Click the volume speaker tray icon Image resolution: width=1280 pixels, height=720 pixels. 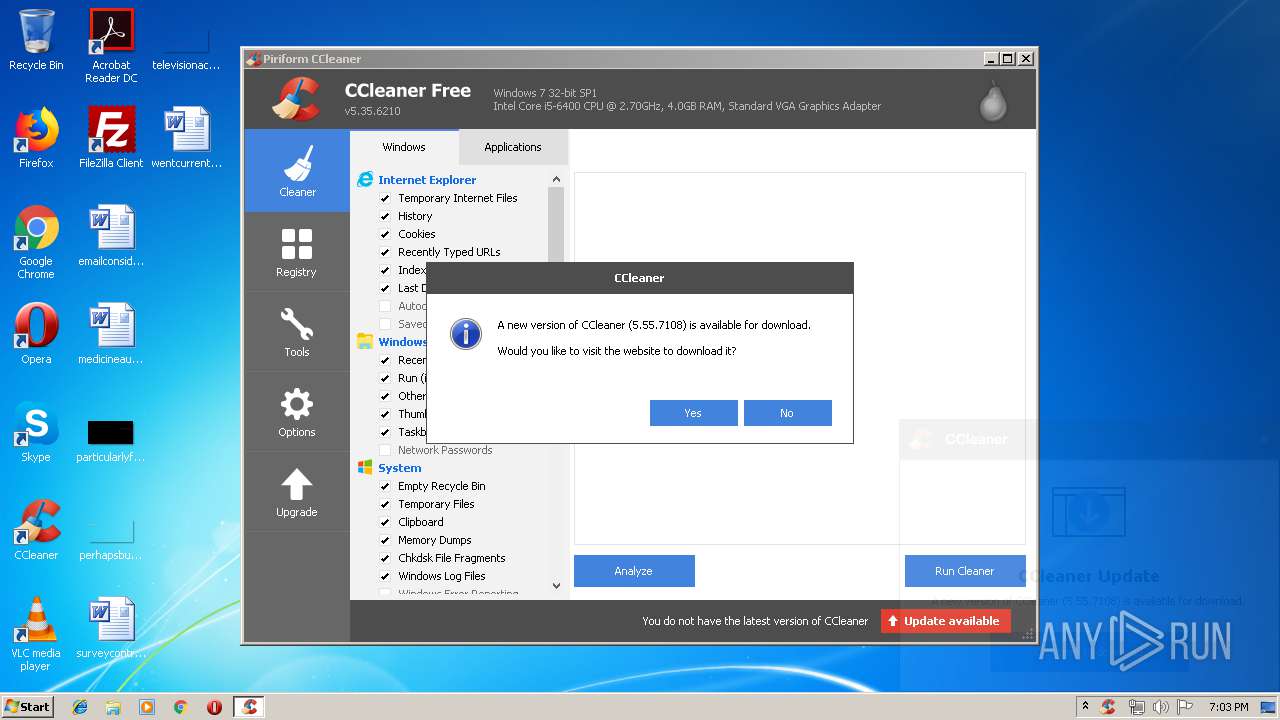[1161, 707]
